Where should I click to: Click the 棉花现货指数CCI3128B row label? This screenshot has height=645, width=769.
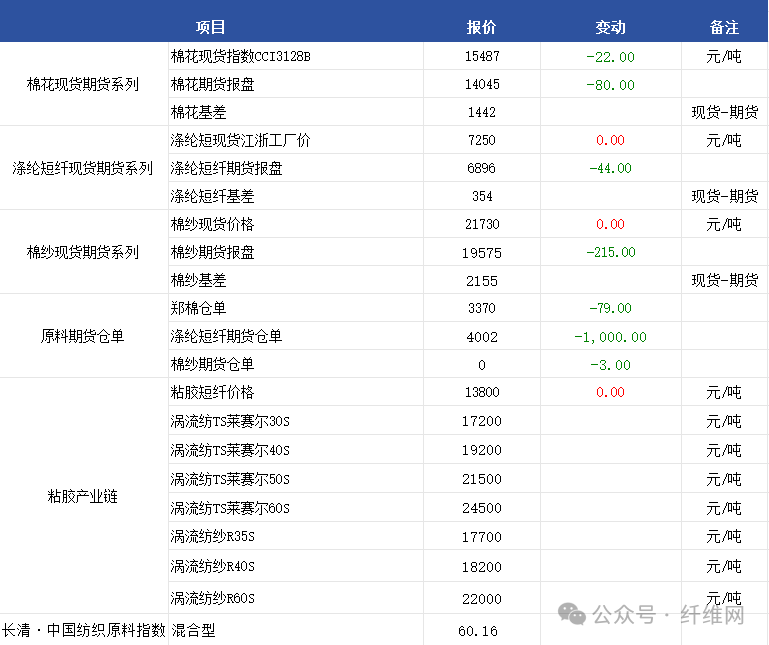(x=241, y=56)
